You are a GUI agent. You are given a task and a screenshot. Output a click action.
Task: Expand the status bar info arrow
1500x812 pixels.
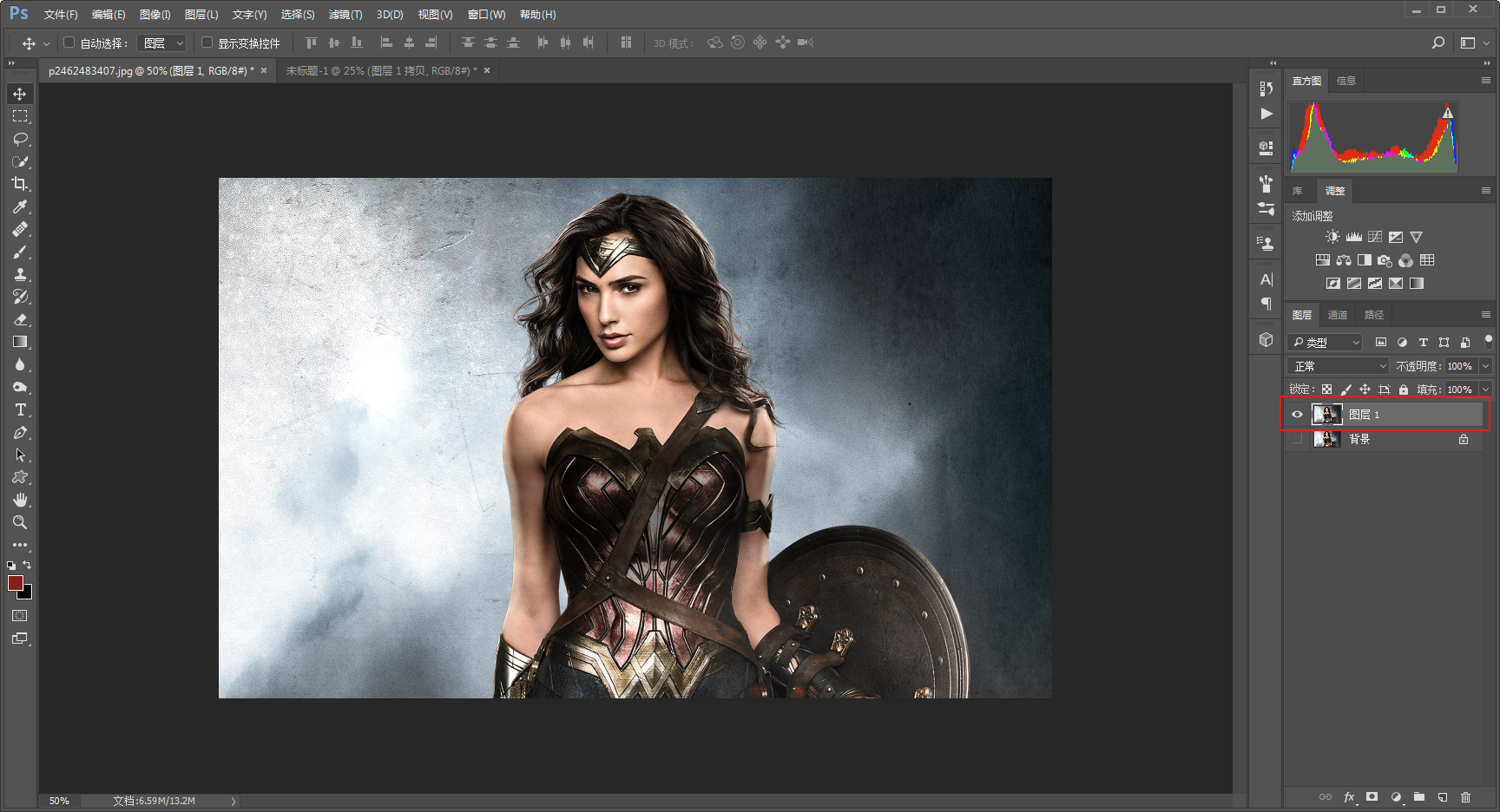pos(234,801)
